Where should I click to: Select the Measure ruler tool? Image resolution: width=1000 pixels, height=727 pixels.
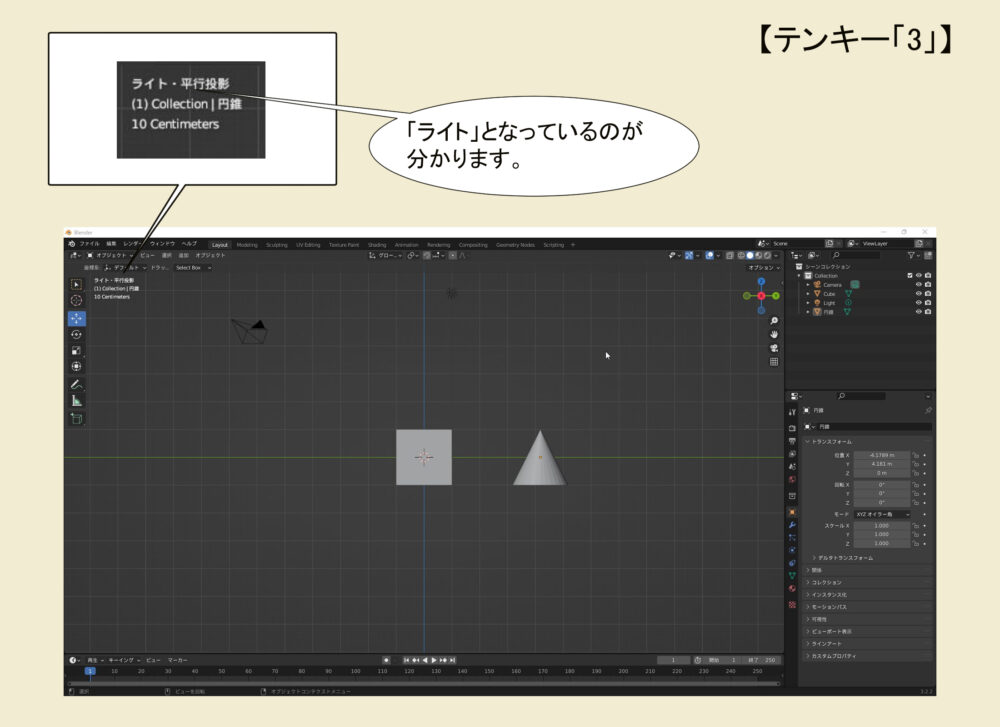[x=77, y=400]
